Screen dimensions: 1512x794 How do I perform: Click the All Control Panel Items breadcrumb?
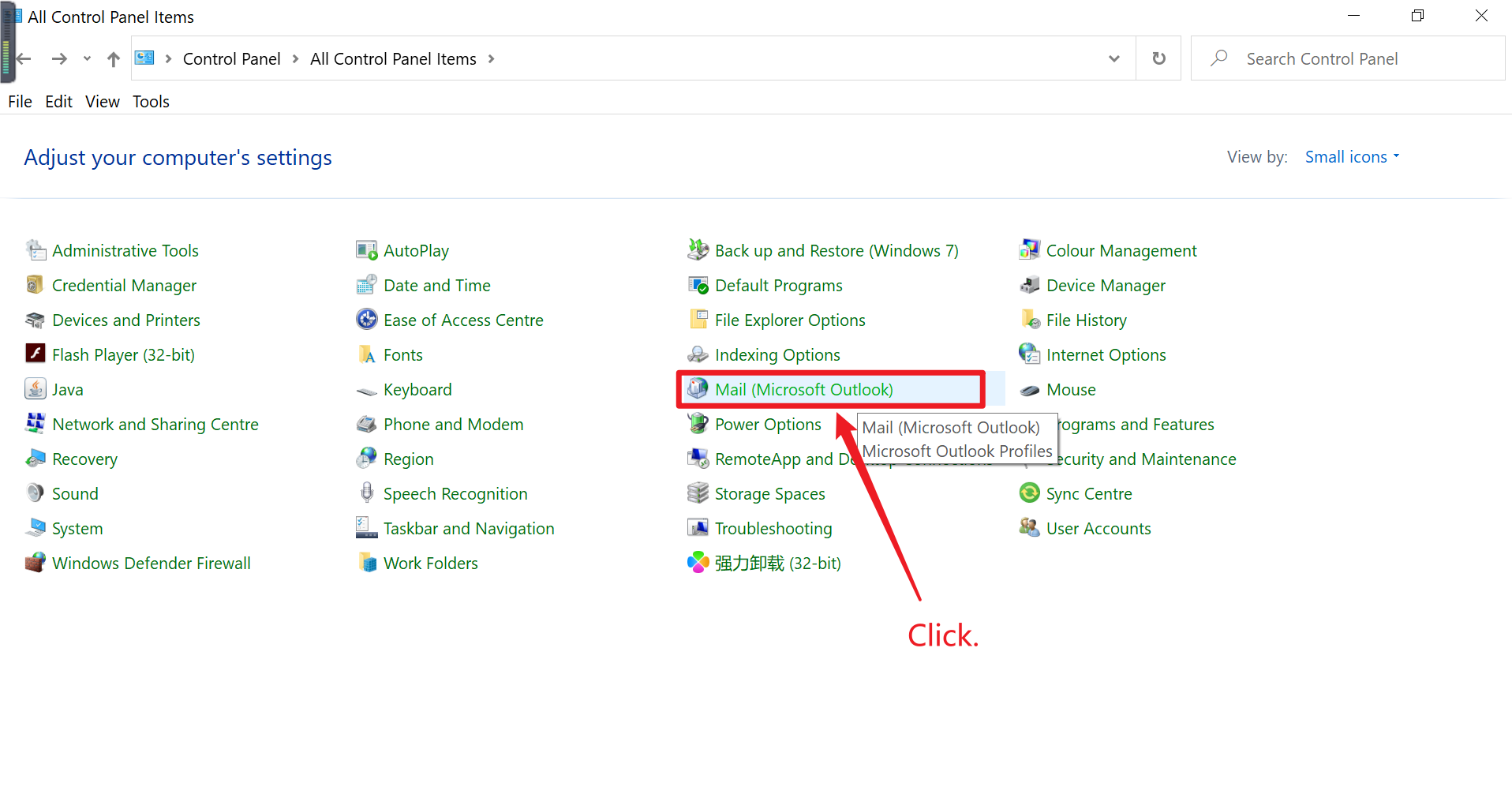[393, 58]
